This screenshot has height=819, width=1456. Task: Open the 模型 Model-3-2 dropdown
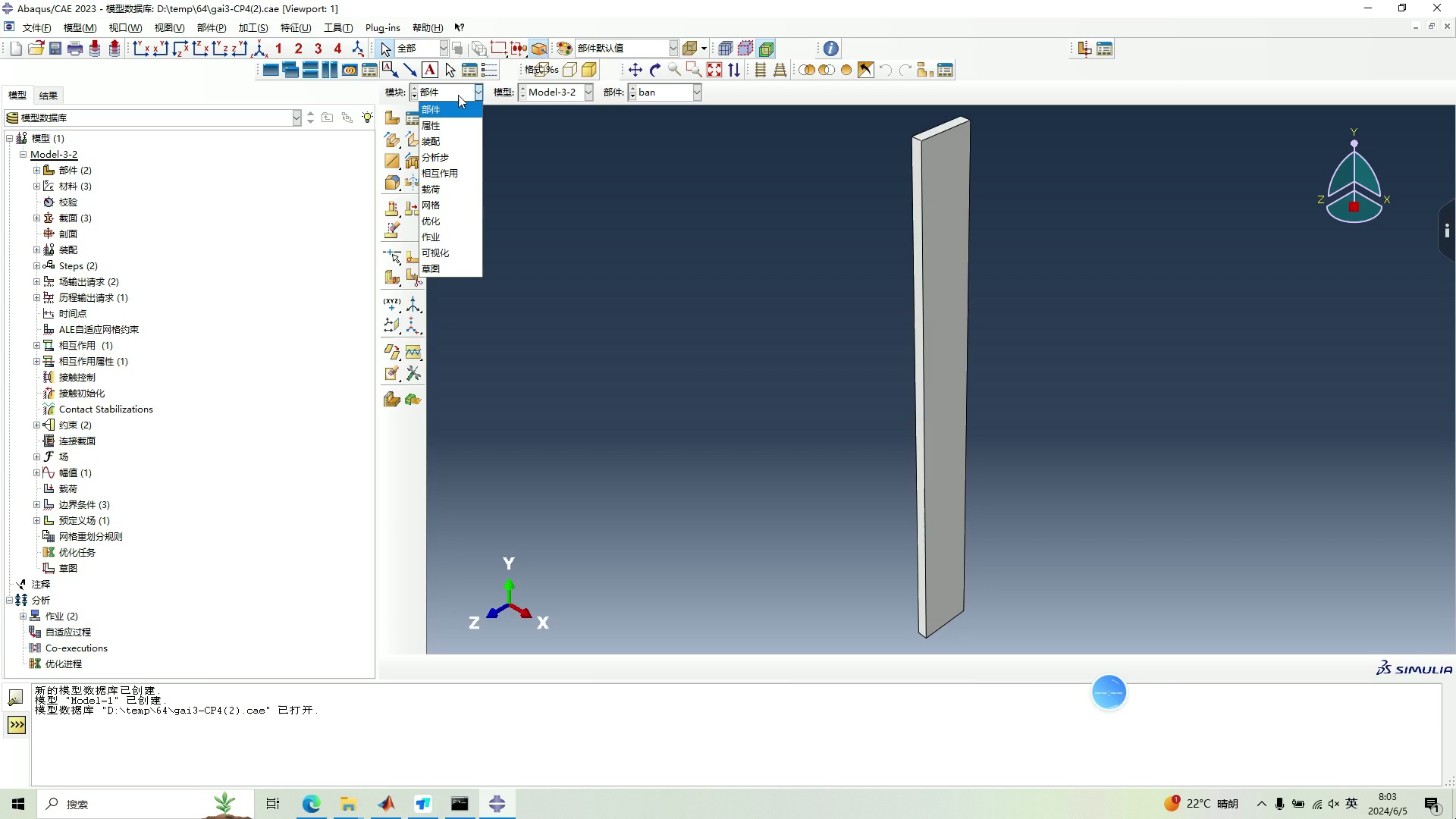(x=588, y=92)
